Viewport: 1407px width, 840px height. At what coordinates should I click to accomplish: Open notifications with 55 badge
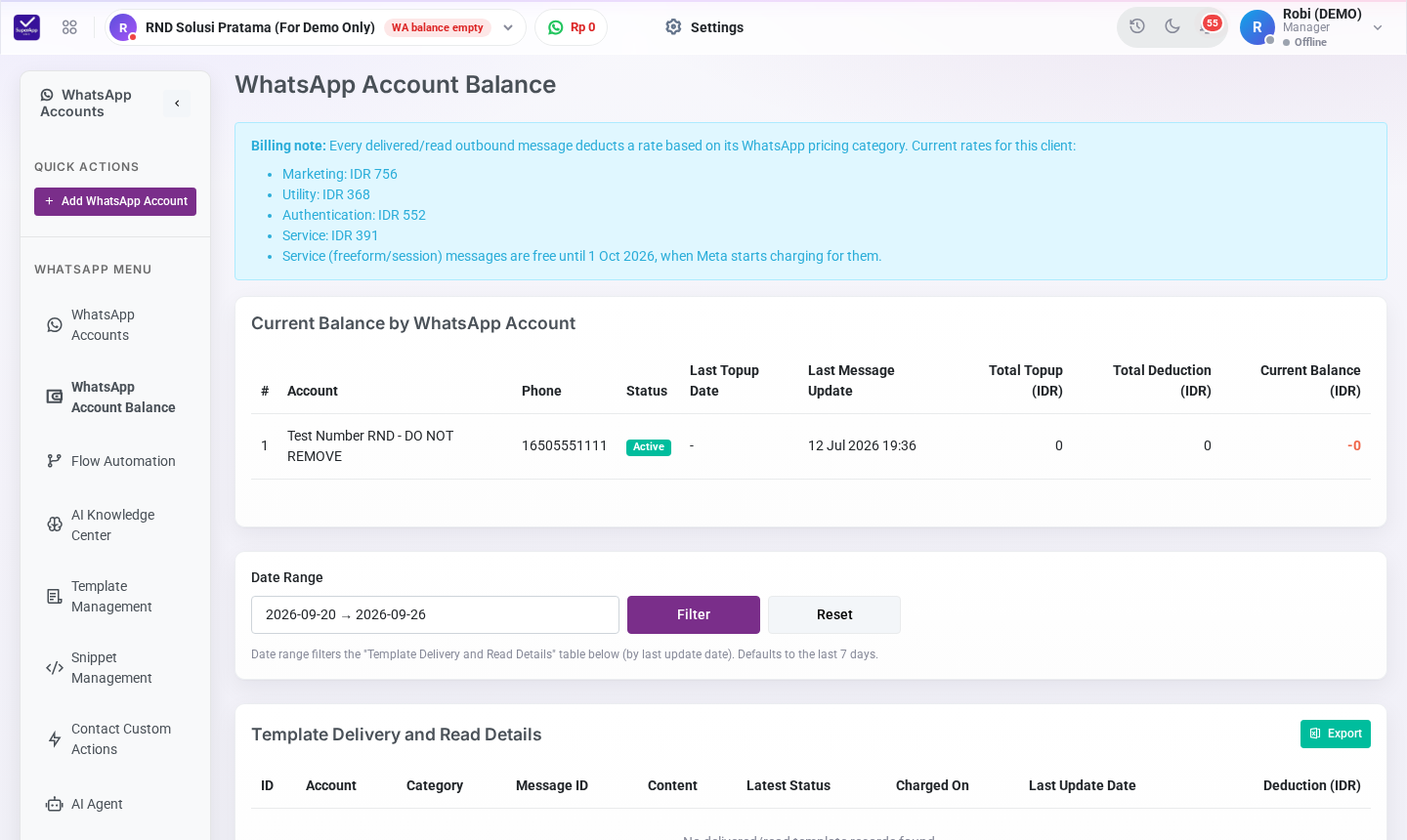tap(1209, 25)
